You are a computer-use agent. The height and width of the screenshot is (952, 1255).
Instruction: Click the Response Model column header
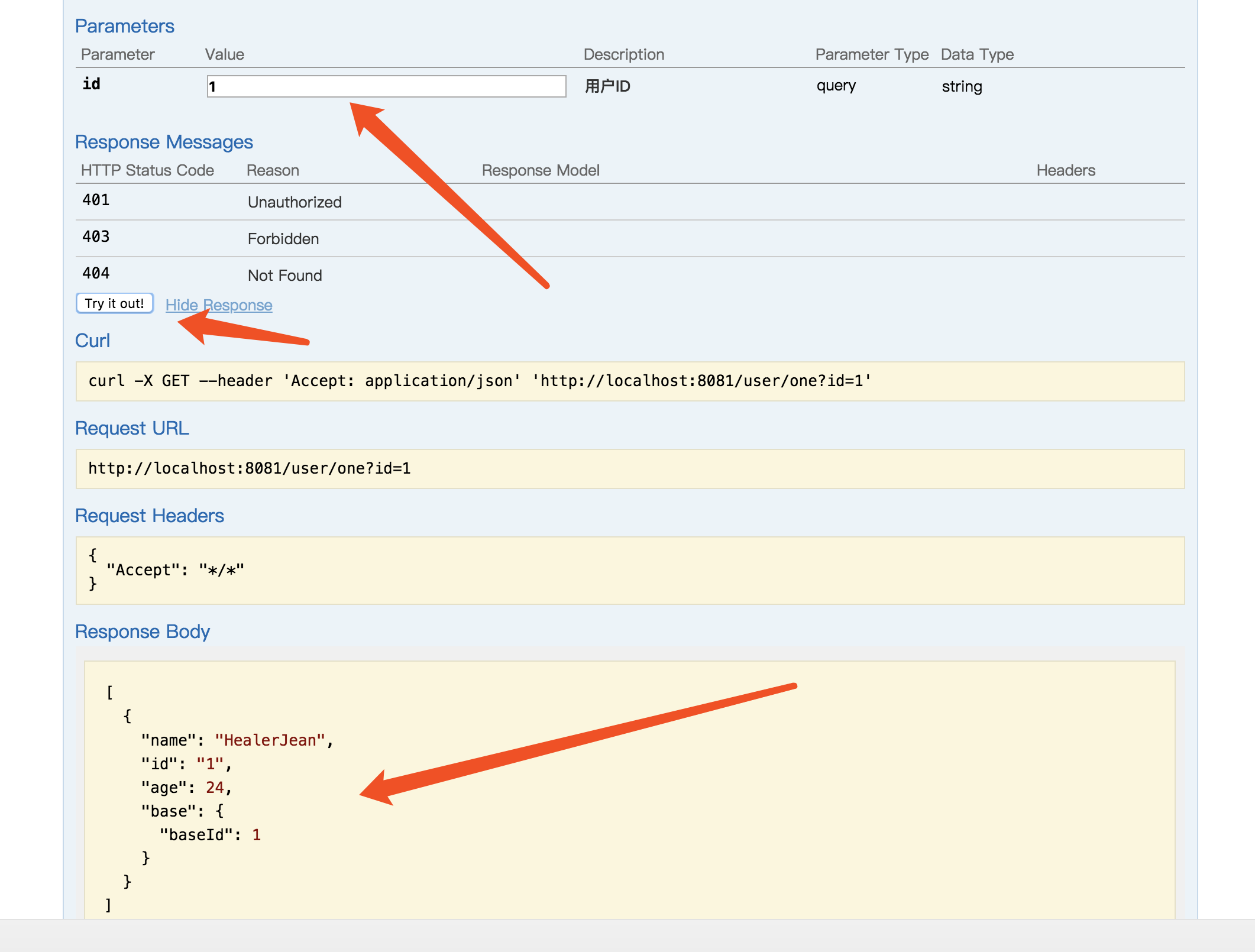tap(541, 170)
